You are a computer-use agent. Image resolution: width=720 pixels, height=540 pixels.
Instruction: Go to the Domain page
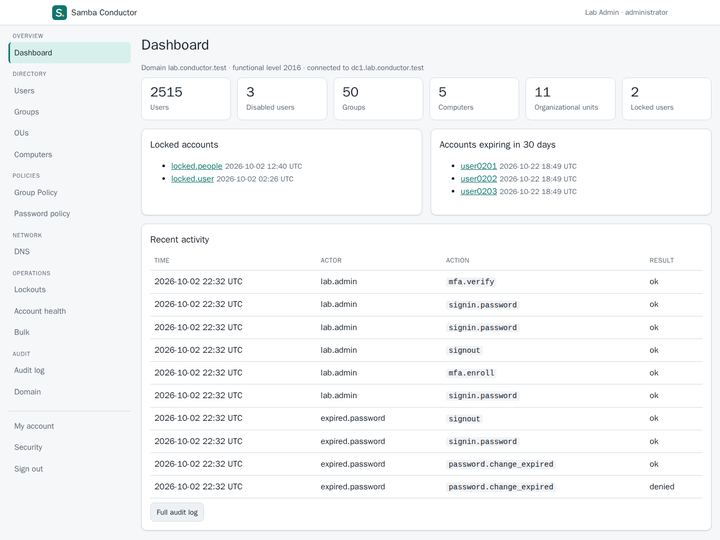[28, 392]
